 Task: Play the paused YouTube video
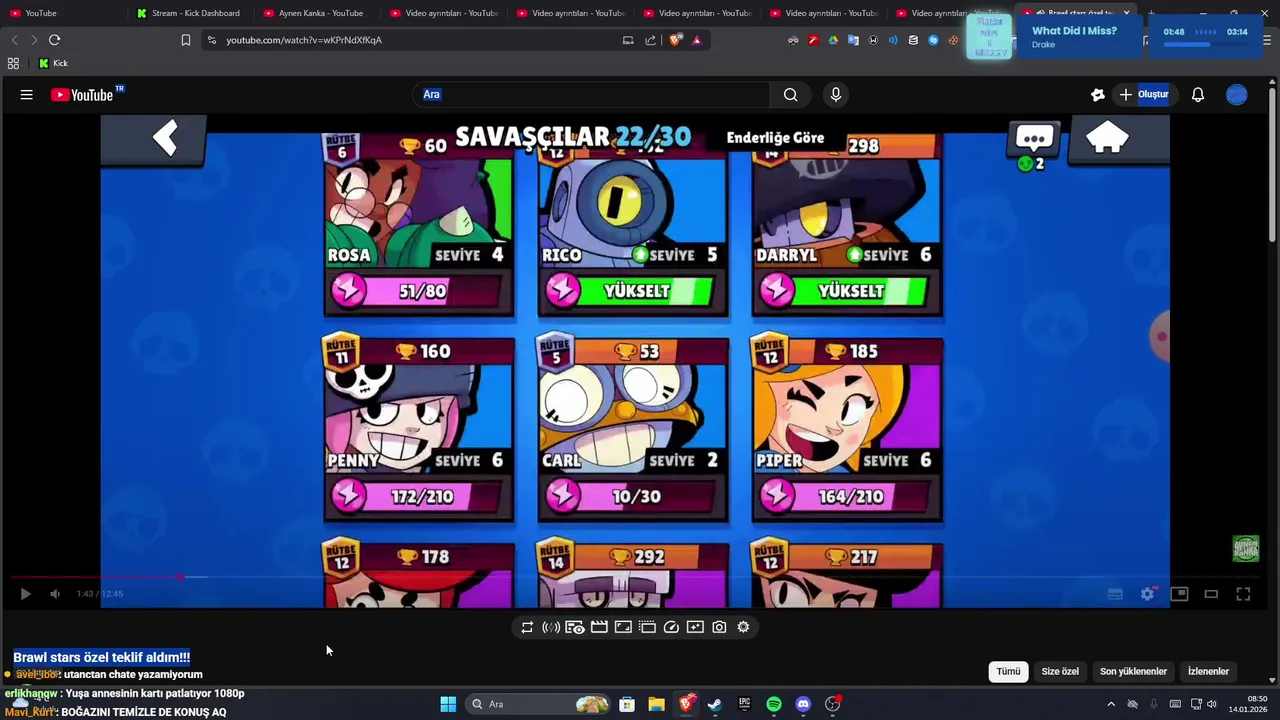coord(25,594)
